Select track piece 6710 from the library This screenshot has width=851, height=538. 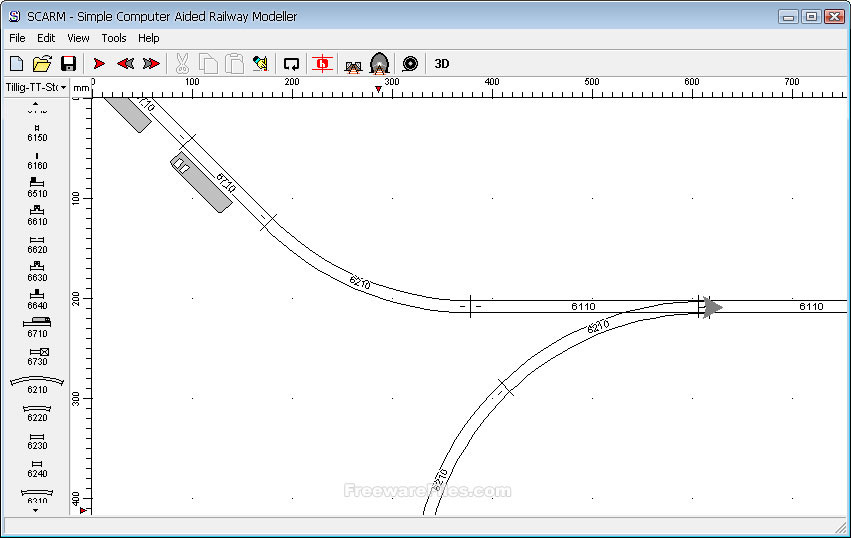coord(37,326)
